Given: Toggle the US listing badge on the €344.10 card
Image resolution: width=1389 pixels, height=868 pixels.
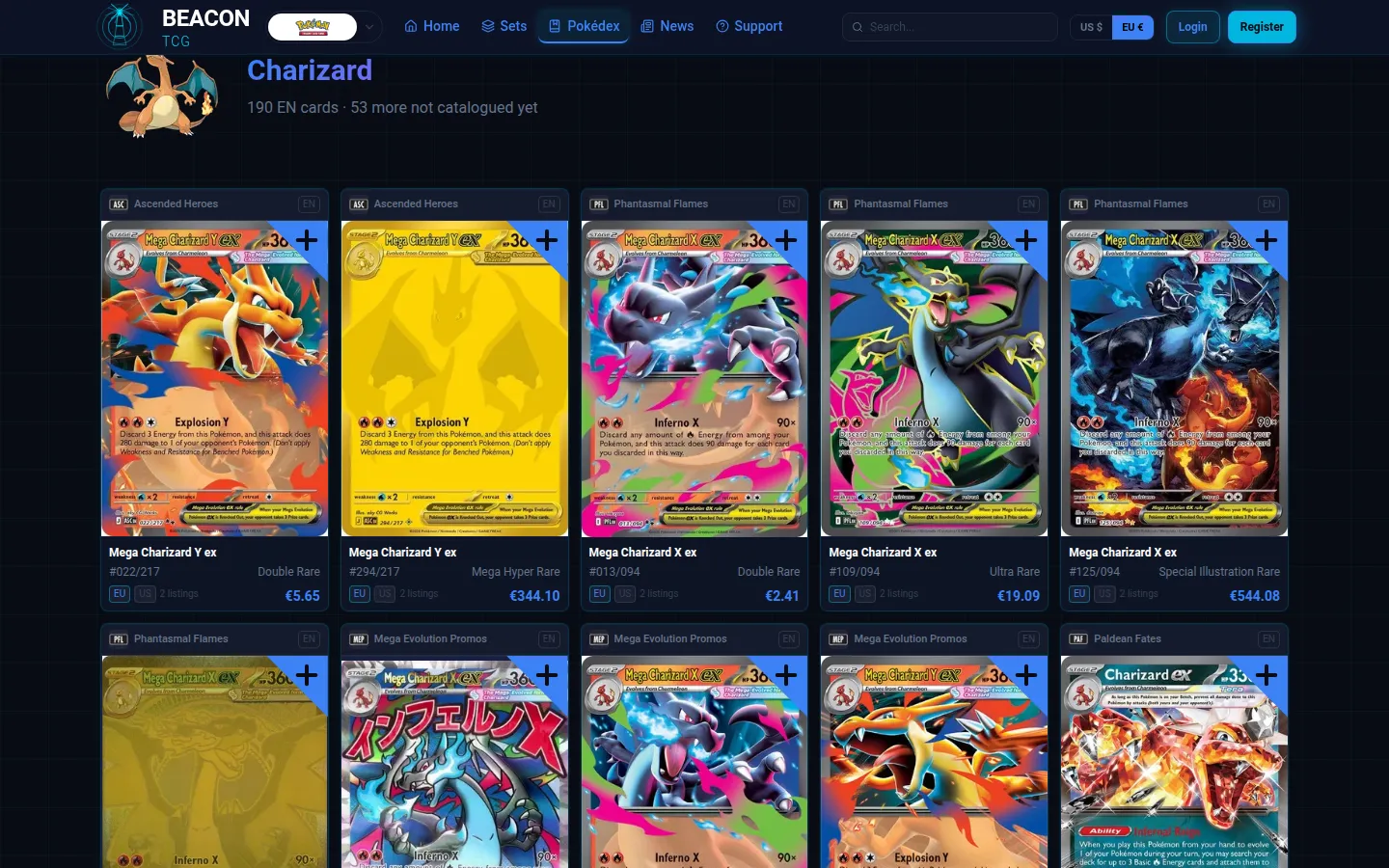Looking at the screenshot, I should 385,594.
